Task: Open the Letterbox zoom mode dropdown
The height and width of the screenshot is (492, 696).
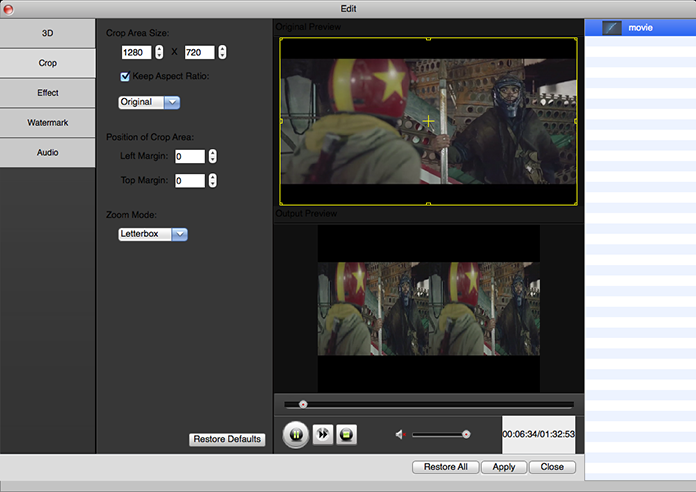Action: click(153, 234)
